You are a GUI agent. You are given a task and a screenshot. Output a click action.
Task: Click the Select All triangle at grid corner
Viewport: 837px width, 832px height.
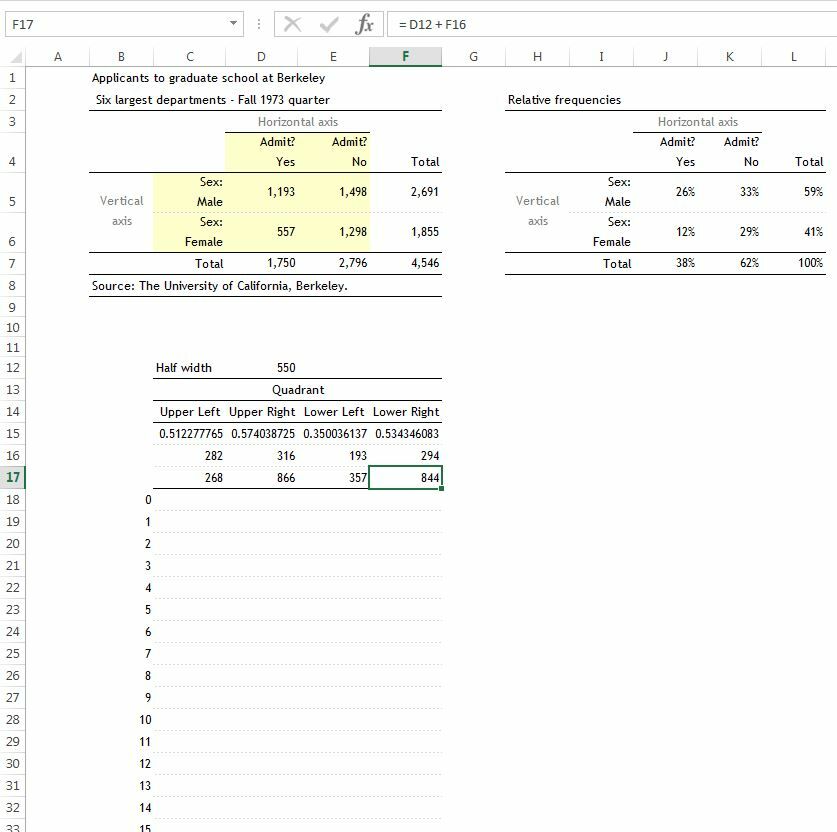pyautogui.click(x=16, y=56)
